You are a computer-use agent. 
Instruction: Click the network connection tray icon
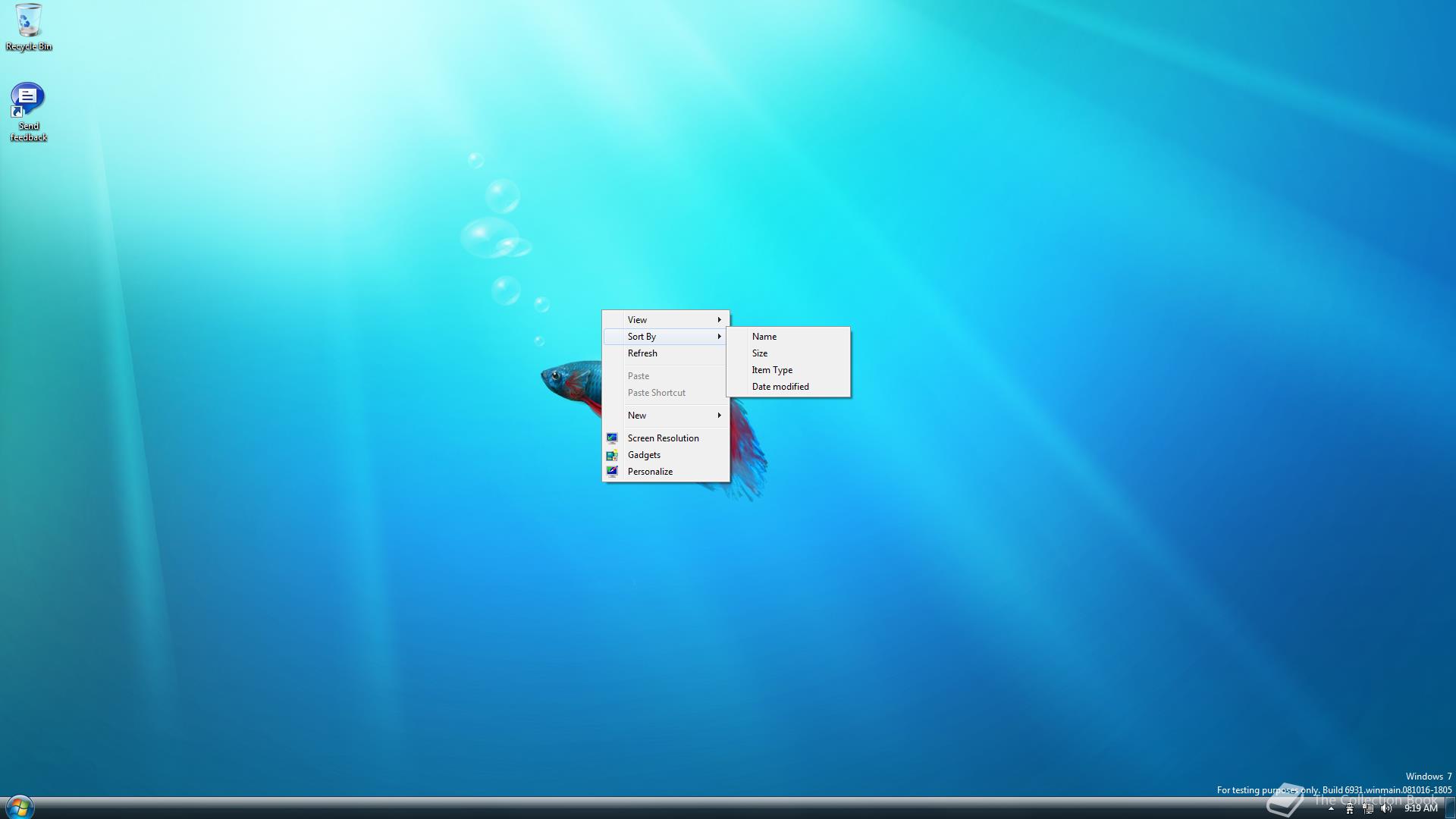pyautogui.click(x=1368, y=808)
